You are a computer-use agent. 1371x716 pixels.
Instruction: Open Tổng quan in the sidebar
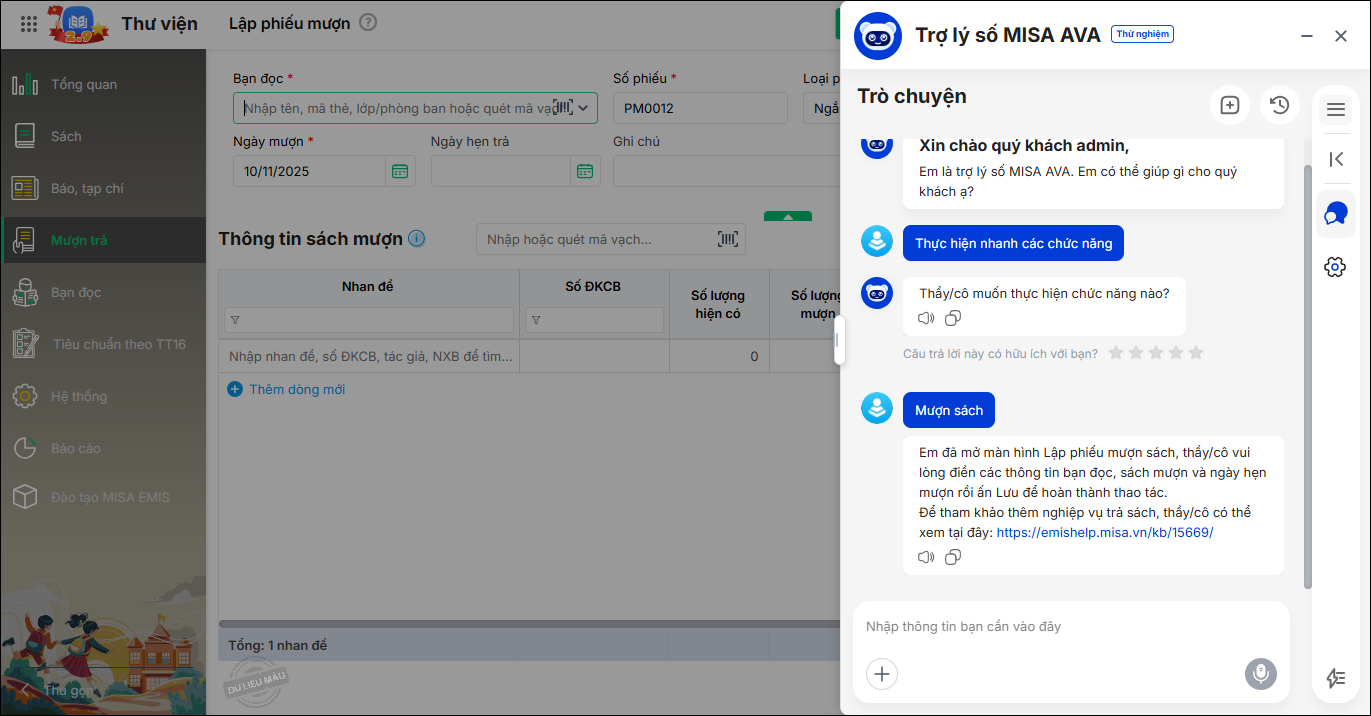(103, 84)
